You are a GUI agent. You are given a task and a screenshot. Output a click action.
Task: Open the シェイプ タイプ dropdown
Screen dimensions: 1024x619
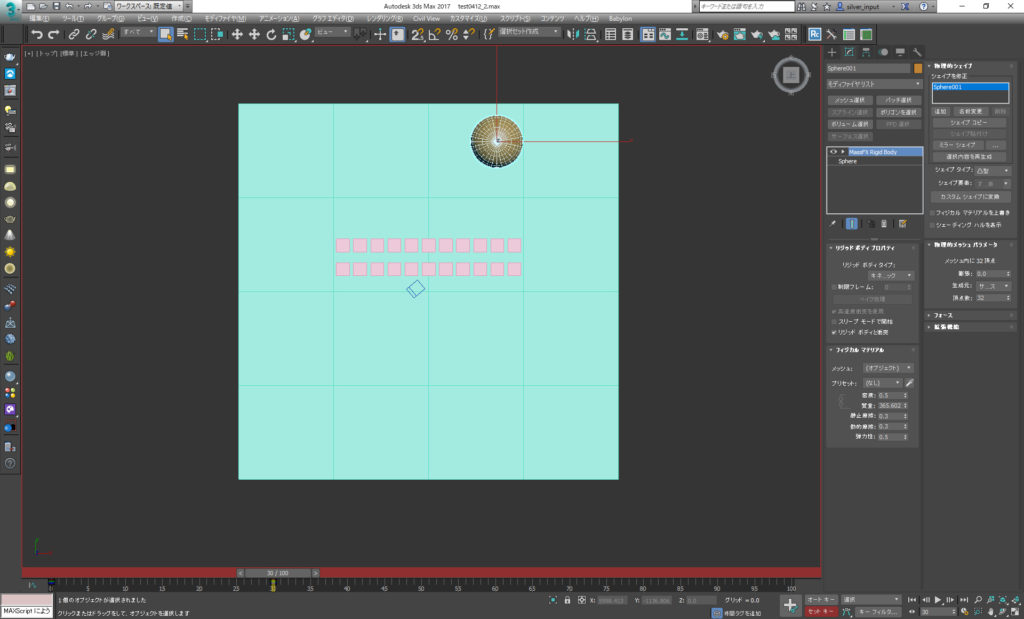(993, 171)
